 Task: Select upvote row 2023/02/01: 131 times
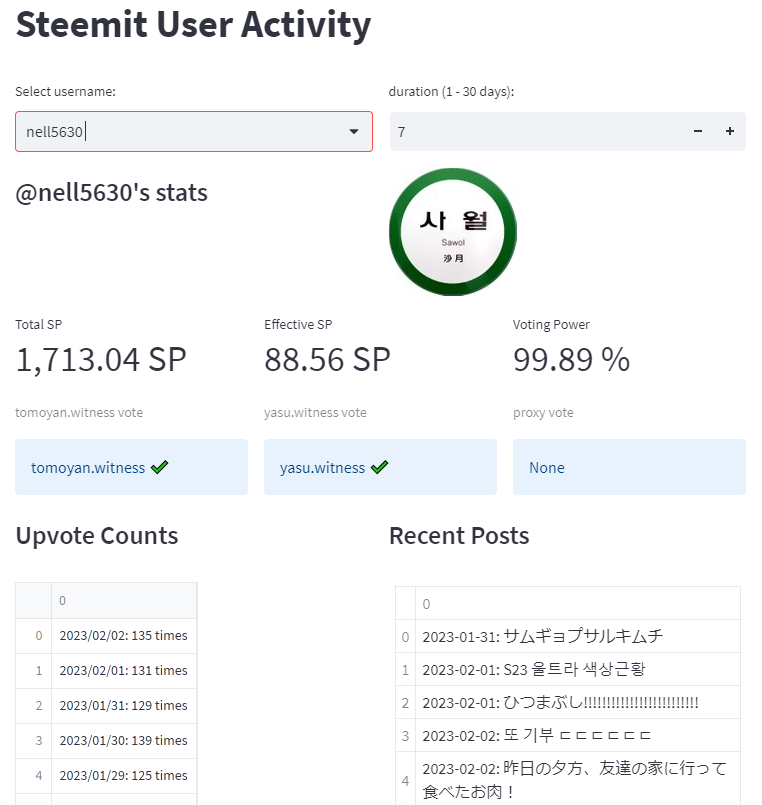(x=123, y=670)
